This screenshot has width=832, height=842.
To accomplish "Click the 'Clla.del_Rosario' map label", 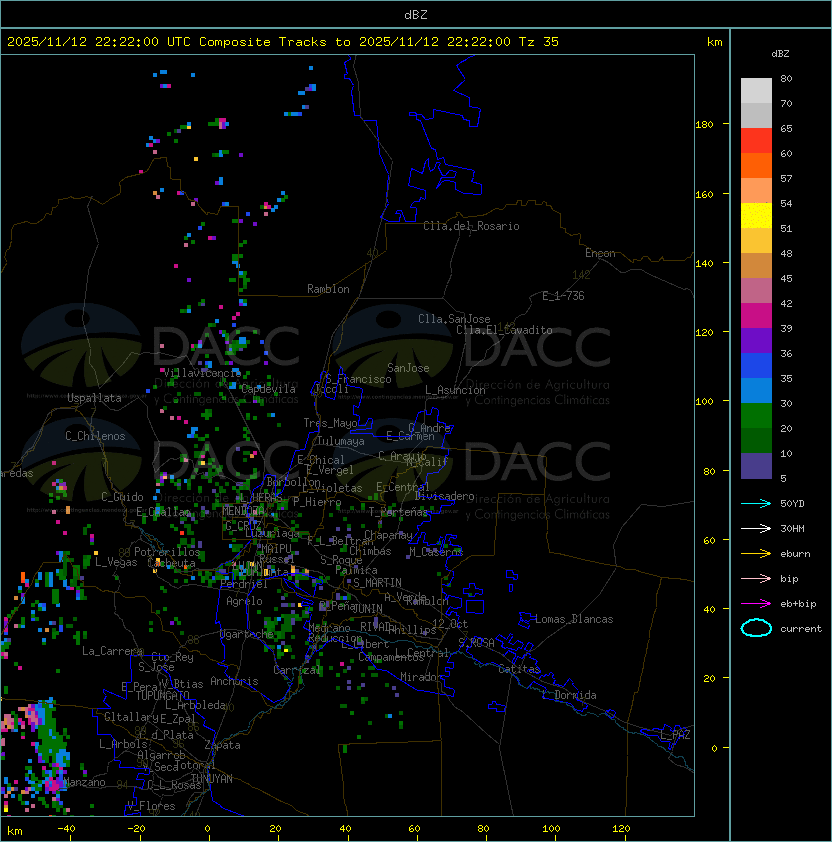I will pyautogui.click(x=471, y=226).
